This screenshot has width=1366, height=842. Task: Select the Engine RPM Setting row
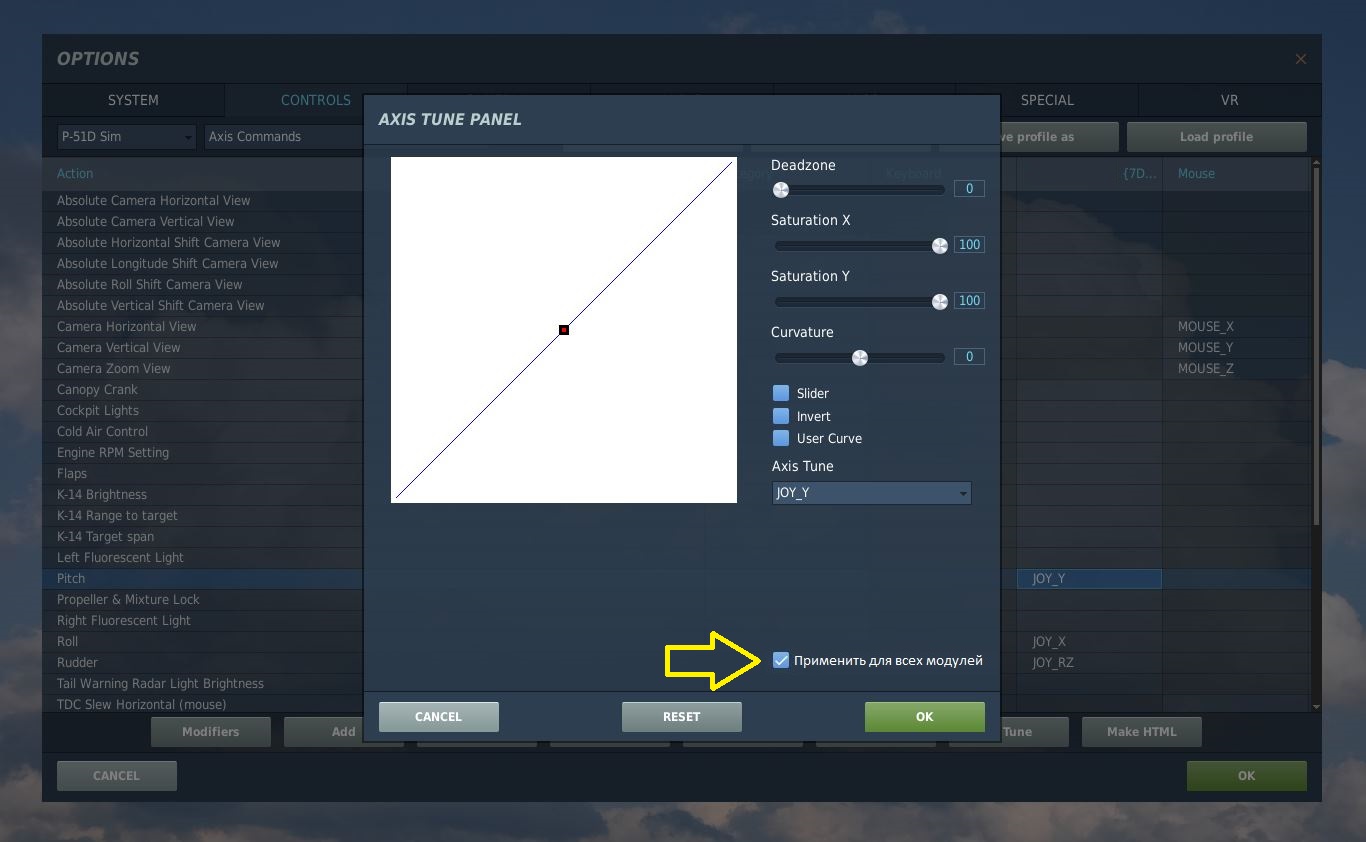[202, 452]
